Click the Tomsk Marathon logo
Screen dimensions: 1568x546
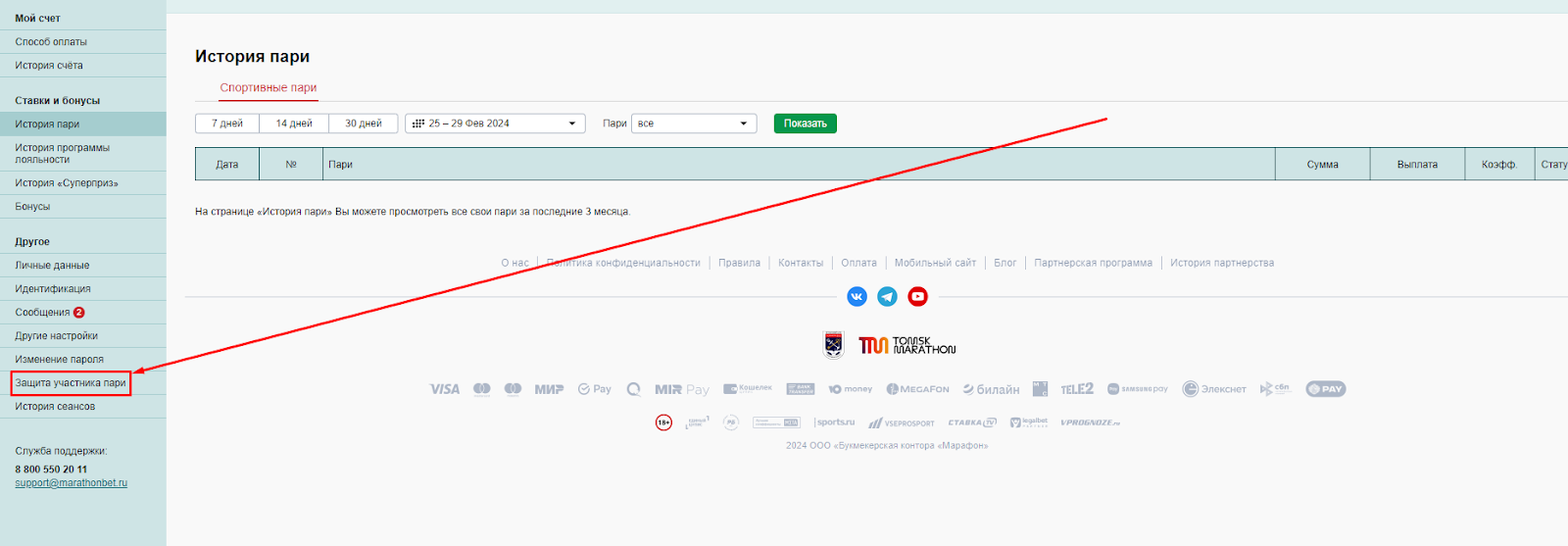(906, 345)
